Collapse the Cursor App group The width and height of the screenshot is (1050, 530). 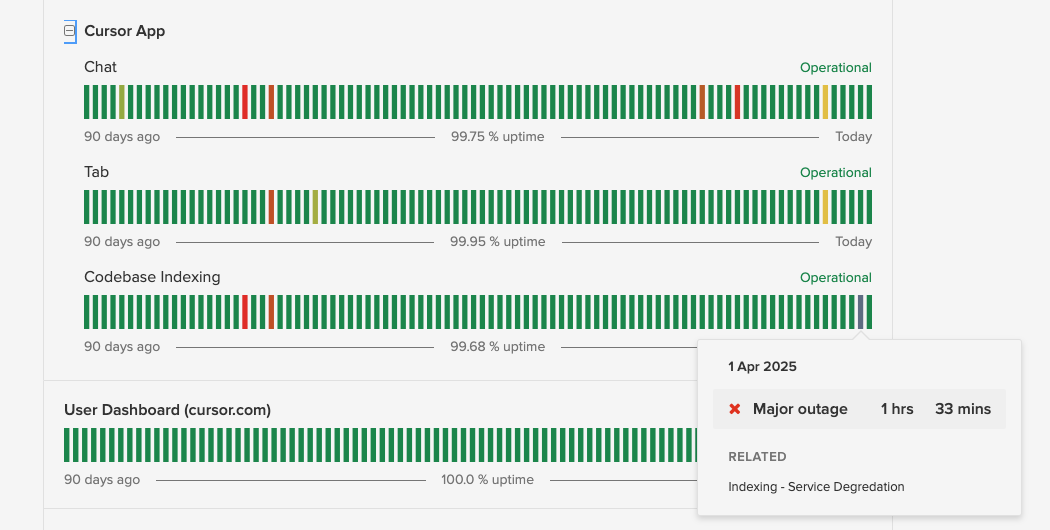coord(70,31)
